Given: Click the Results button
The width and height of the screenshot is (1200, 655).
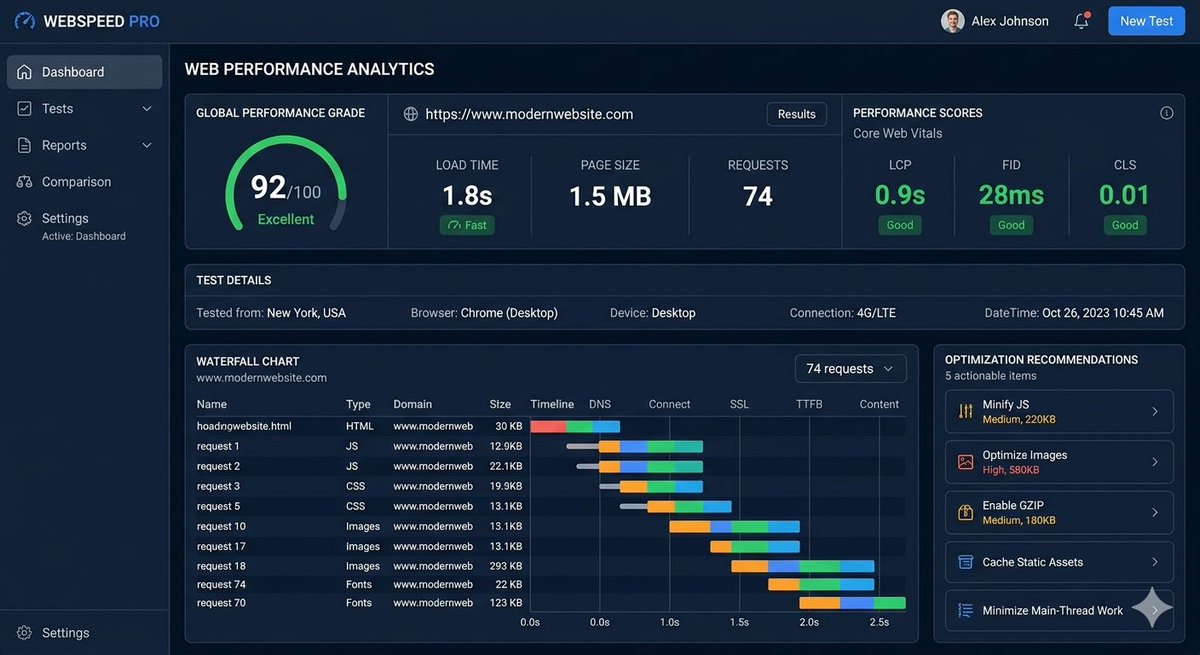Looking at the screenshot, I should tap(797, 114).
